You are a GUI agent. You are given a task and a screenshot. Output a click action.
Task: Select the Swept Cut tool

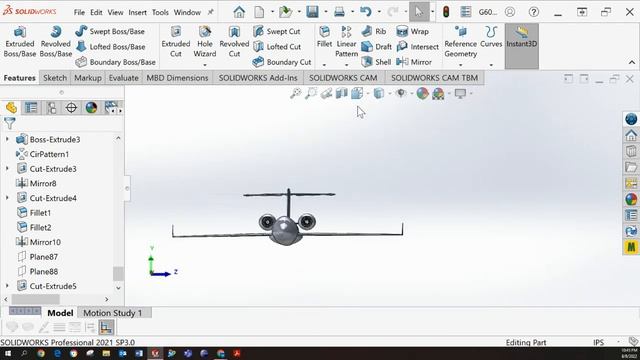[x=276, y=31]
